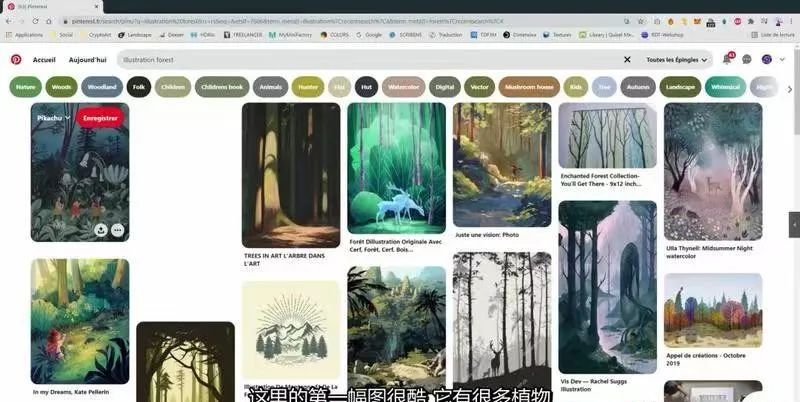Open the Pikachu board dropdown
The height and width of the screenshot is (402, 800).
pos(53,118)
